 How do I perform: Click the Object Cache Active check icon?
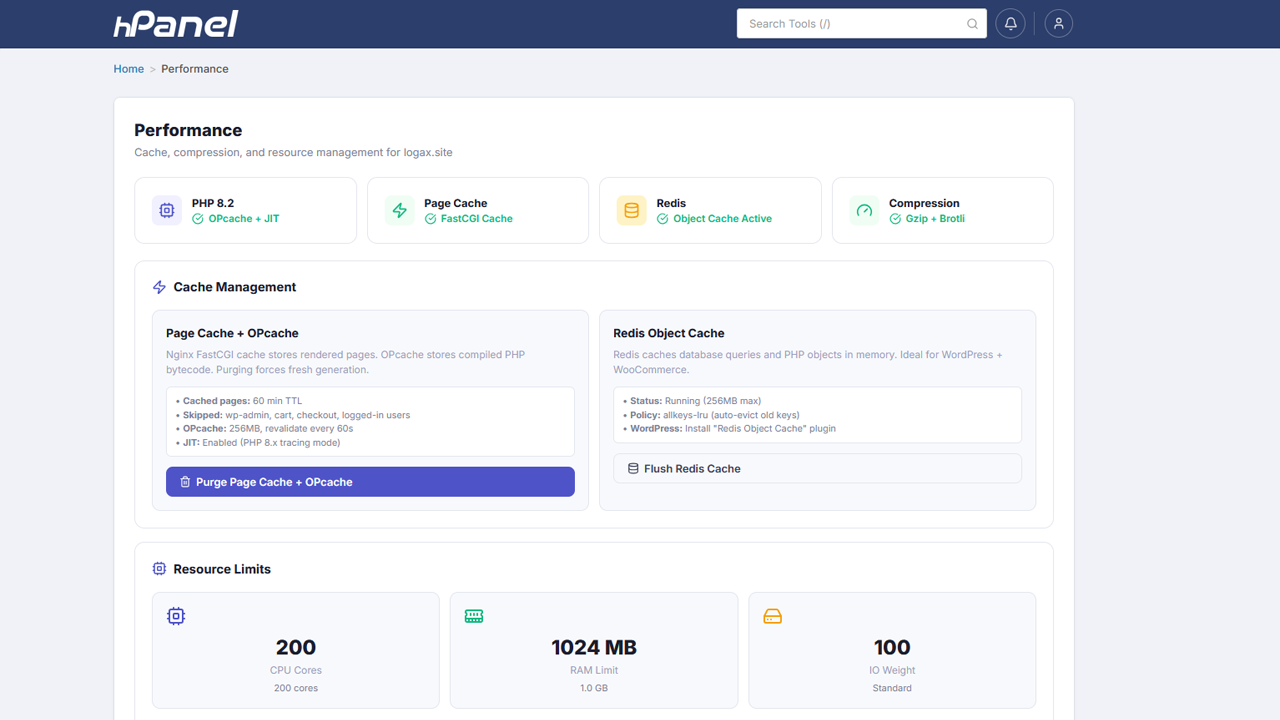tap(663, 219)
